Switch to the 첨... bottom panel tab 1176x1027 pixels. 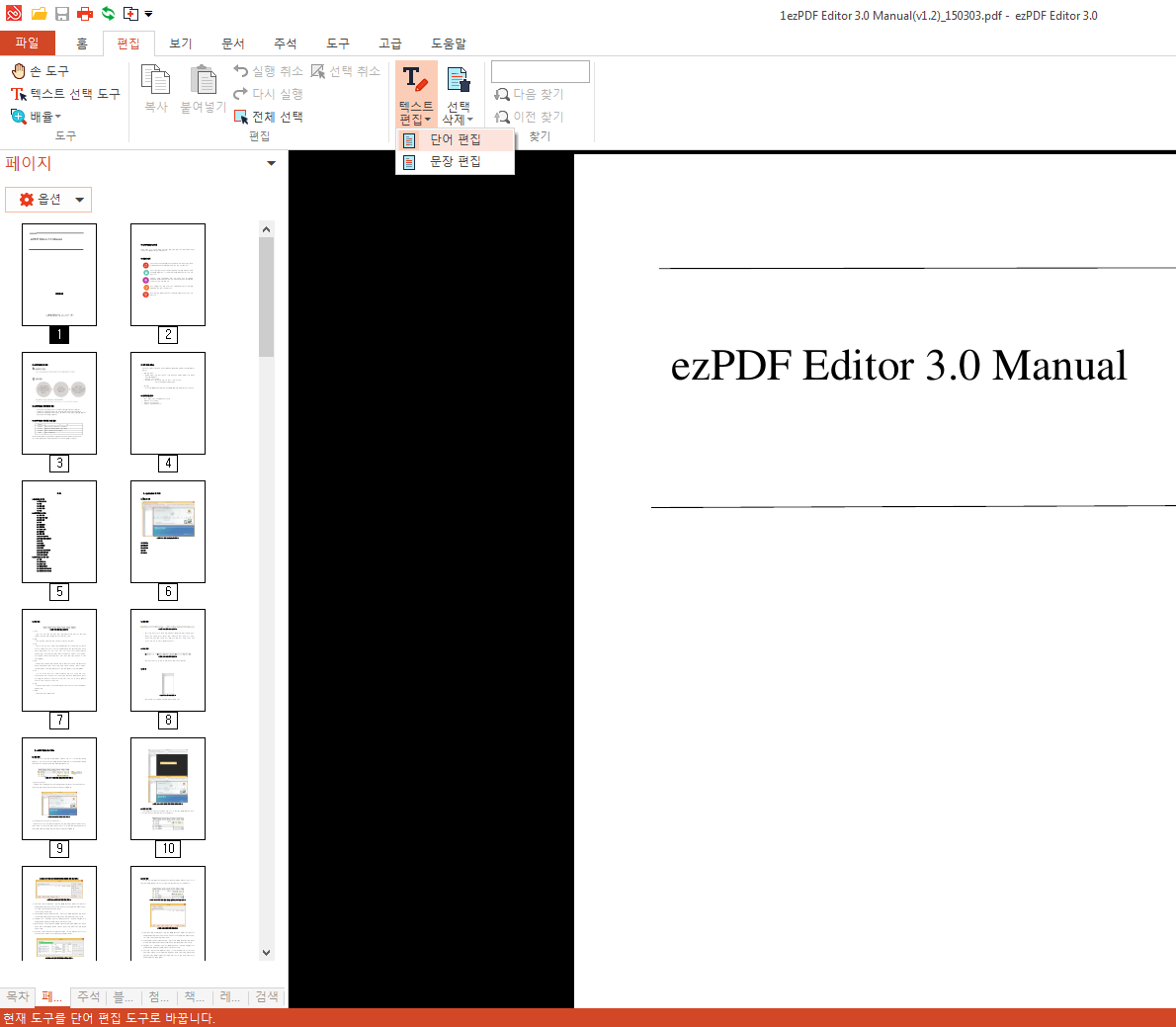(x=159, y=996)
